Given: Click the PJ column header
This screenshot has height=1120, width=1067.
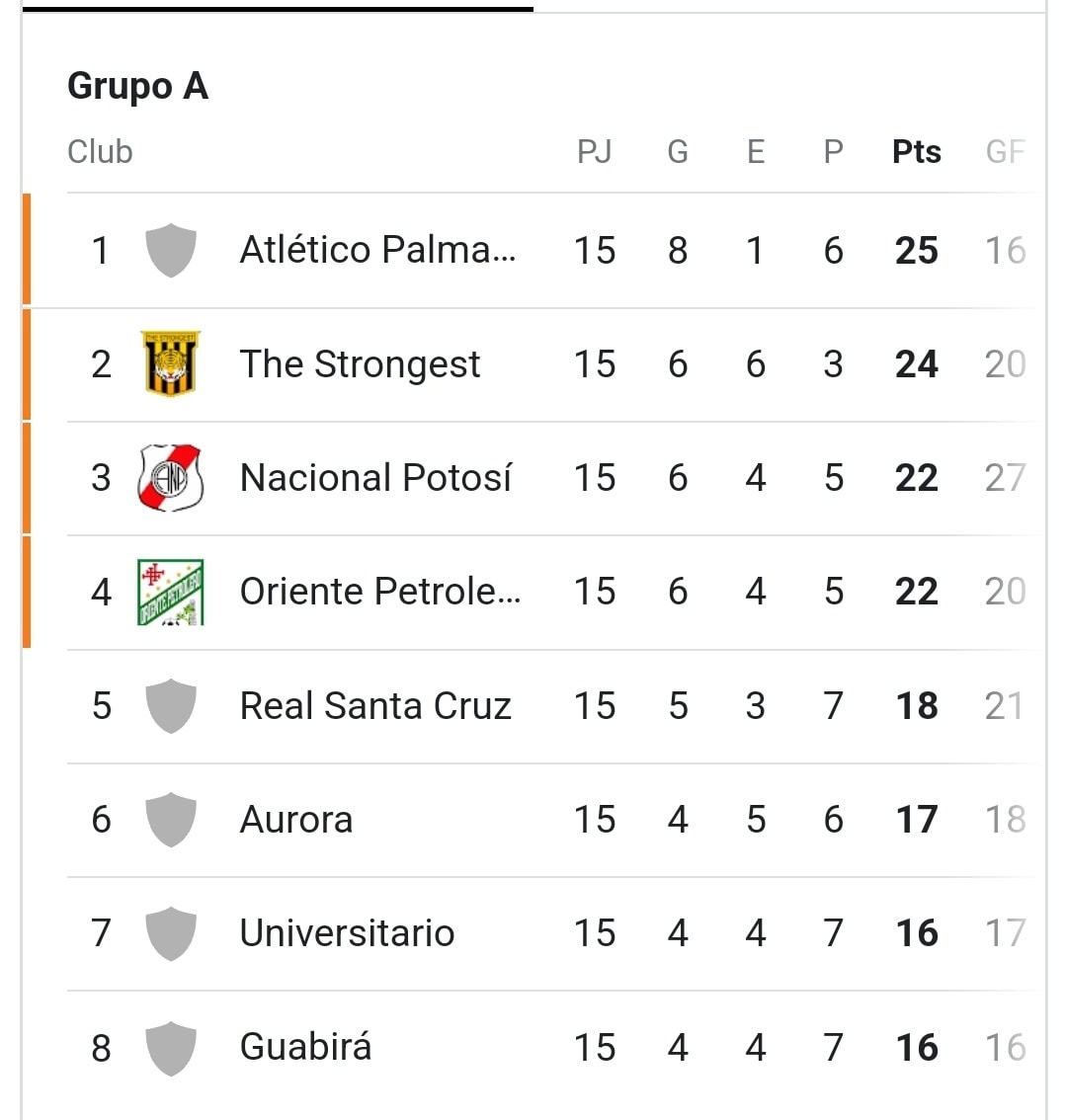Looking at the screenshot, I should tap(595, 151).
